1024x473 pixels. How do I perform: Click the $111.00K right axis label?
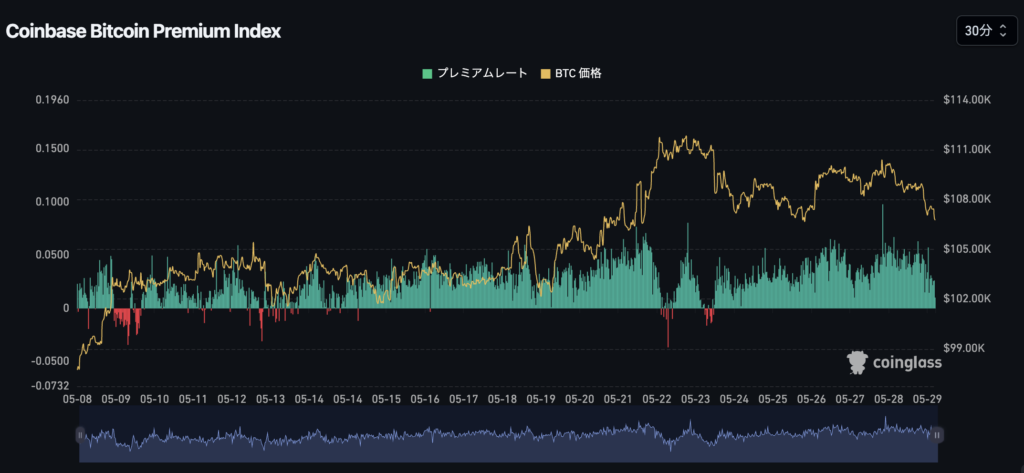[967, 150]
